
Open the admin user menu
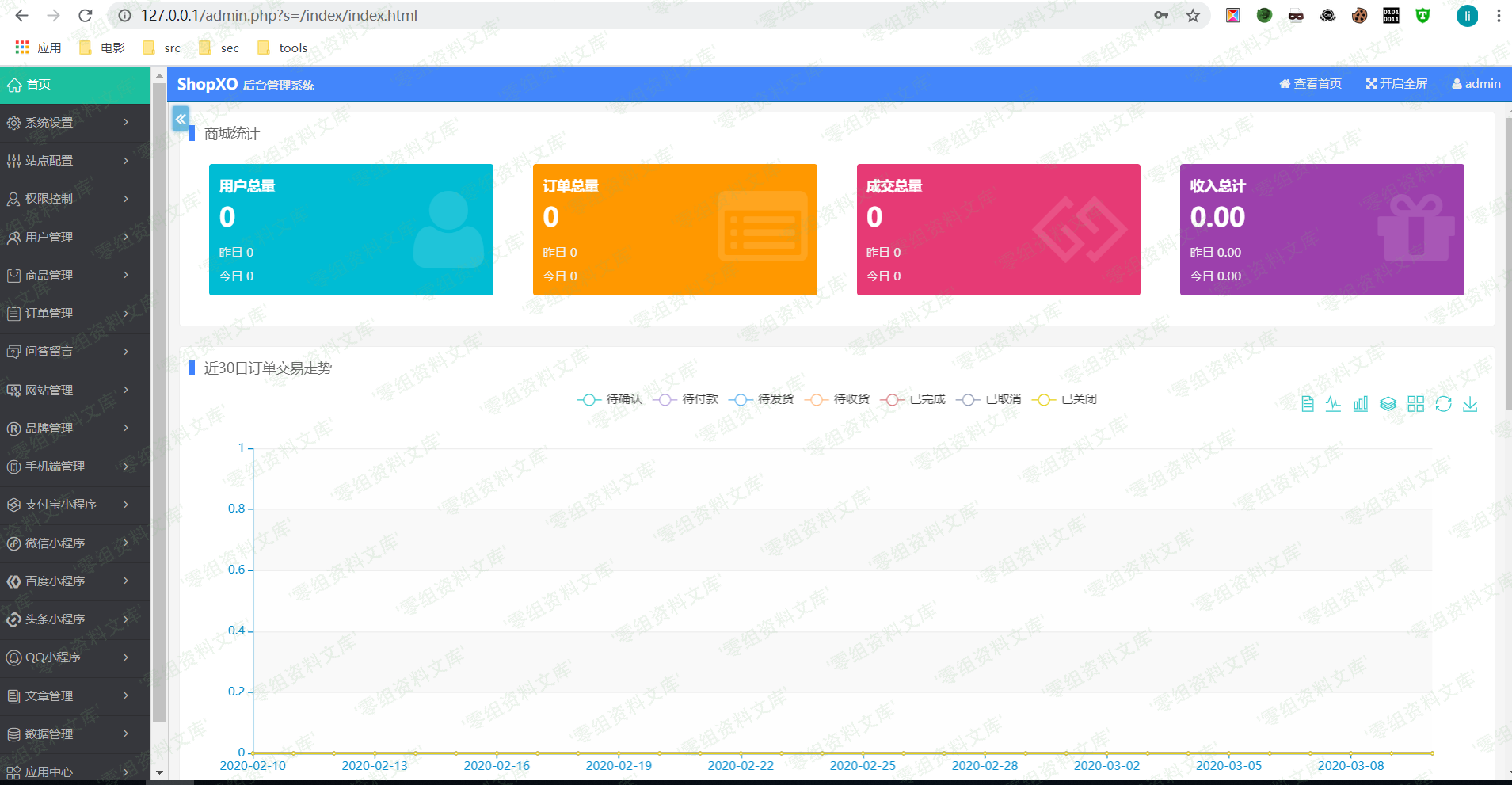[x=1476, y=84]
